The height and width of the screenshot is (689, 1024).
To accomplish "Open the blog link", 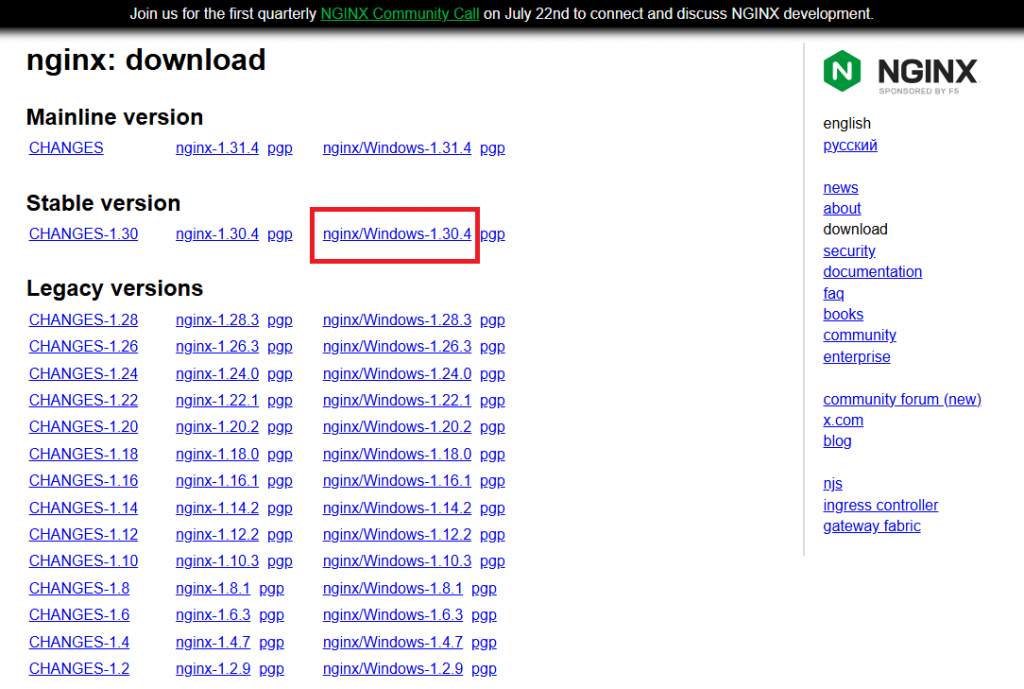I will pos(837,441).
